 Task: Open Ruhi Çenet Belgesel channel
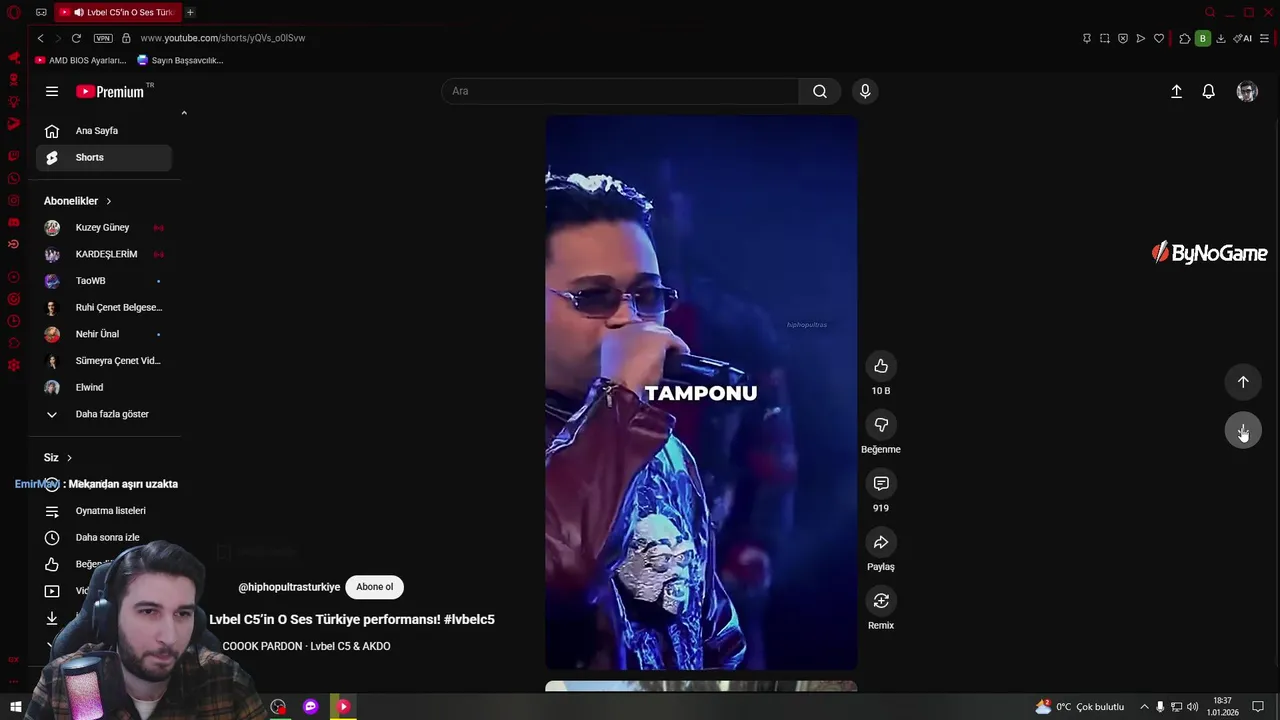pos(104,308)
